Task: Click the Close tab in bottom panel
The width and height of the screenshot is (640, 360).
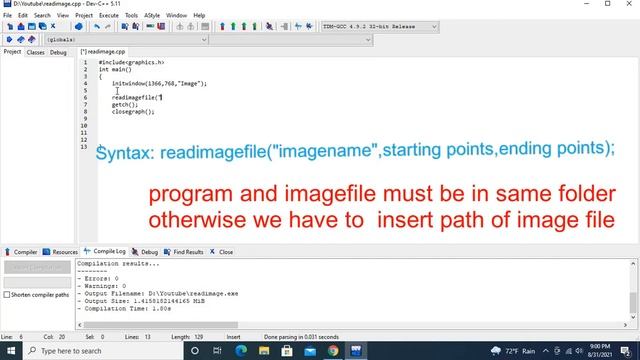Action: pos(221,252)
